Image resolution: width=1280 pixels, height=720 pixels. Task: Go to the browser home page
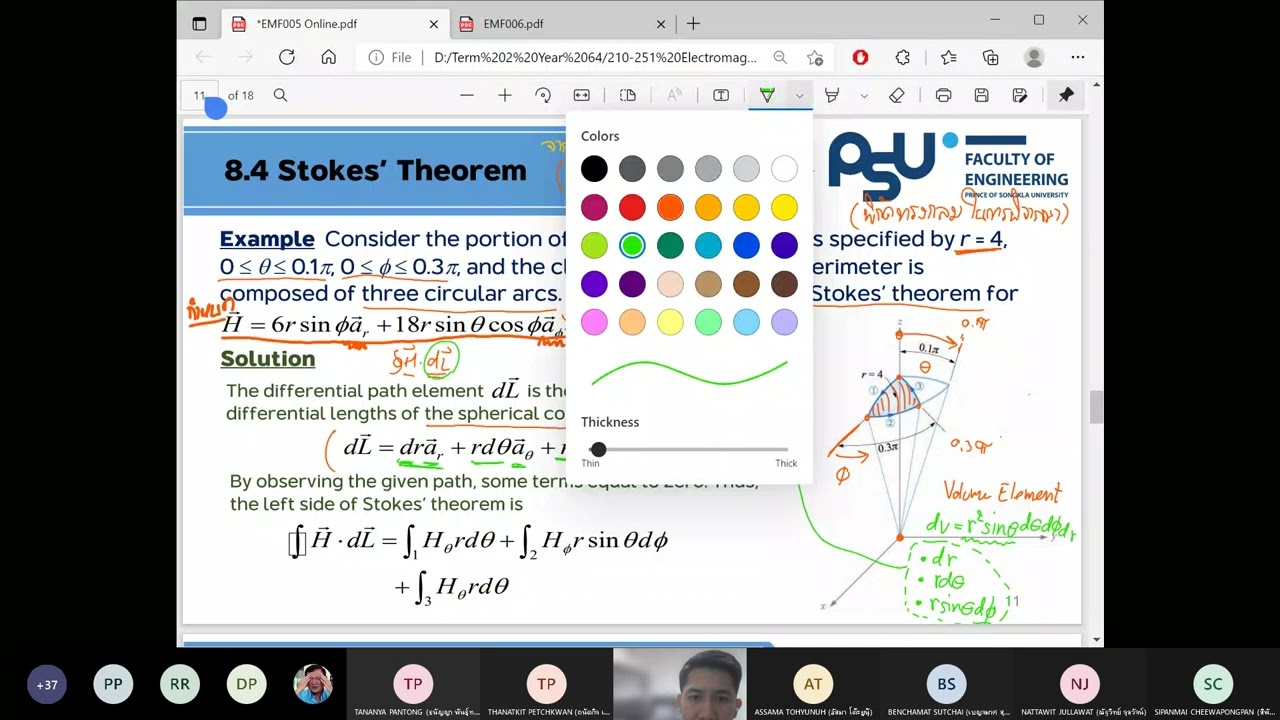click(328, 58)
